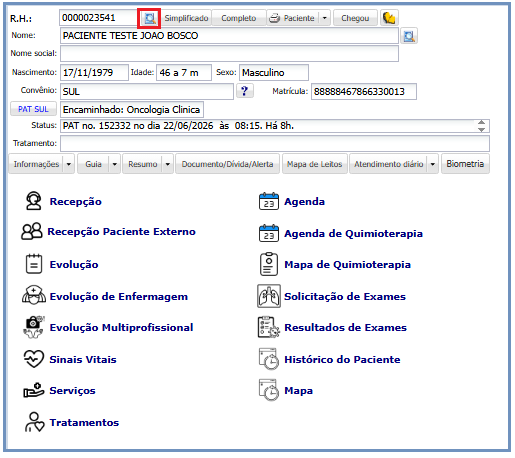Open Documento/Dívida/Alerta
The width and height of the screenshot is (515, 458).
[227, 164]
